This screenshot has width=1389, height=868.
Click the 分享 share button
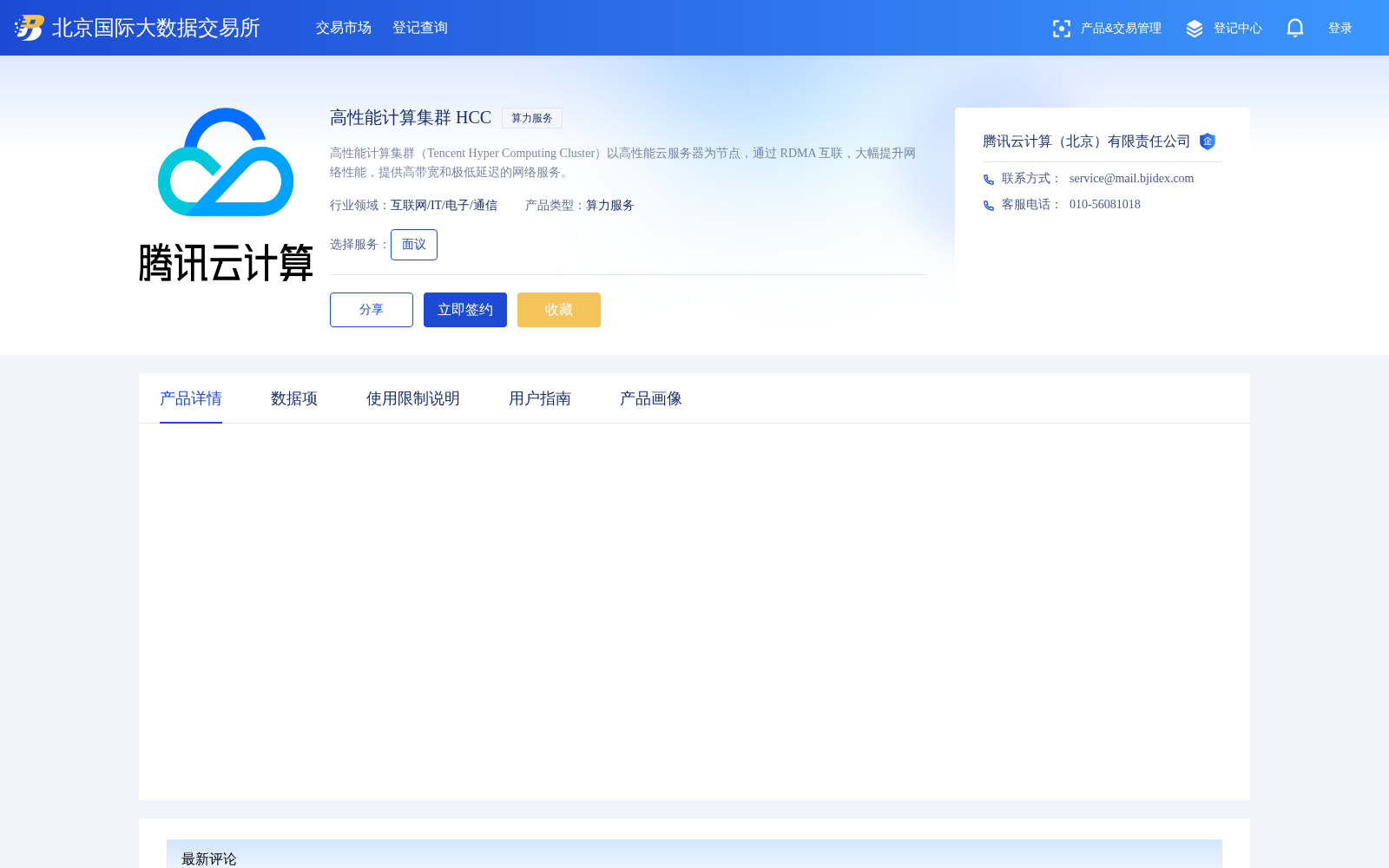(372, 310)
